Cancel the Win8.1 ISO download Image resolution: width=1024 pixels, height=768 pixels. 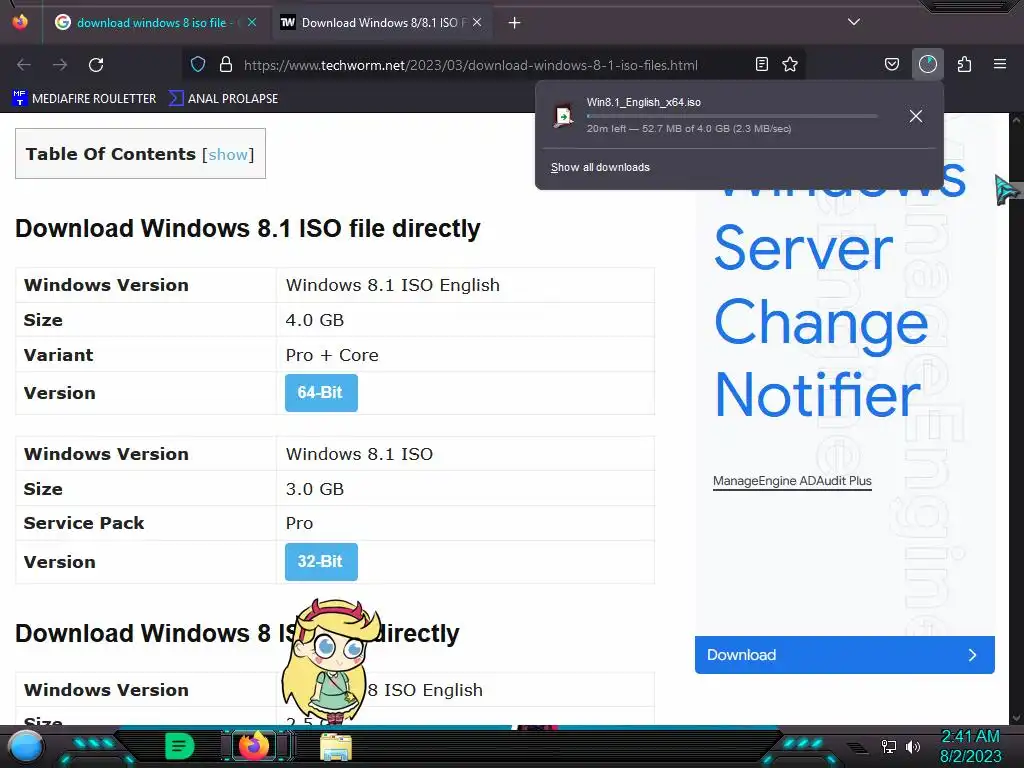coord(916,116)
